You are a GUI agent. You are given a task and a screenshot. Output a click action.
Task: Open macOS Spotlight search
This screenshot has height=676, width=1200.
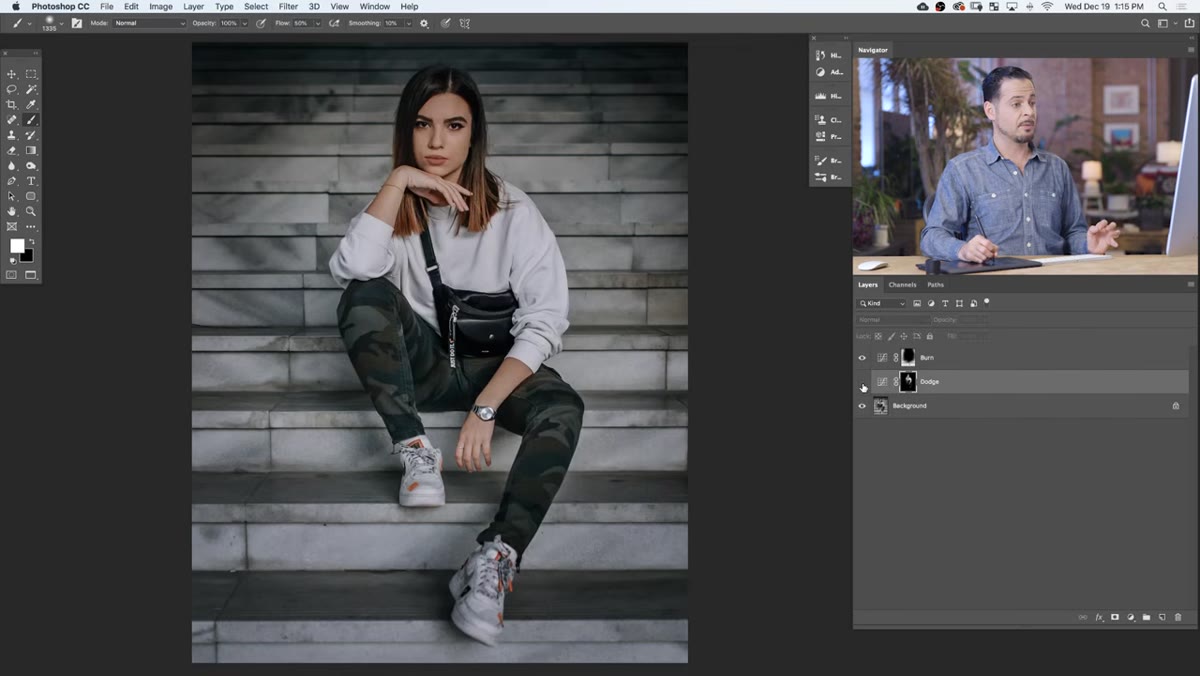[1162, 6]
